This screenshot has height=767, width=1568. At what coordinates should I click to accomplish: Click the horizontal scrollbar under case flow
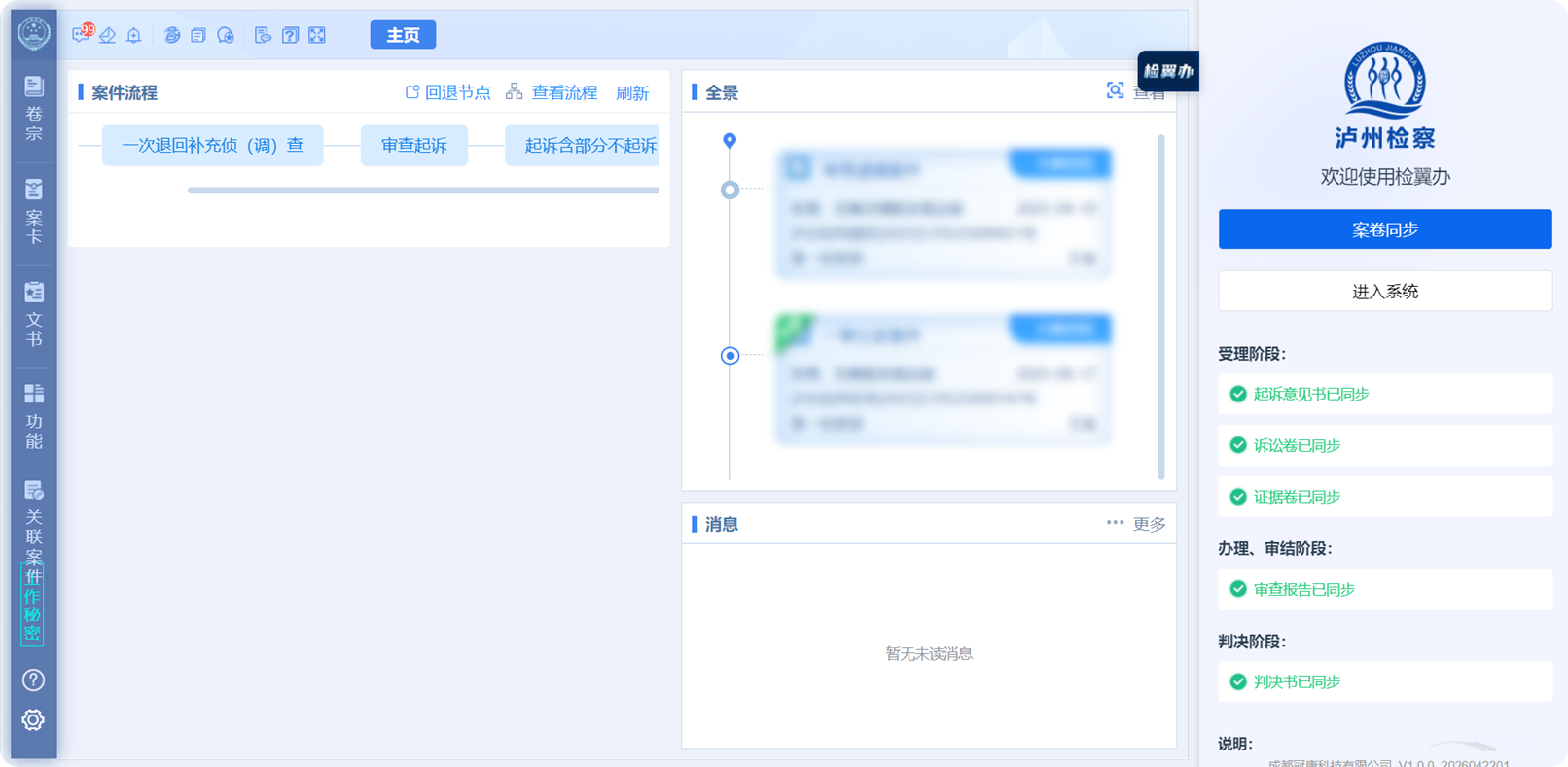pyautogui.click(x=423, y=191)
